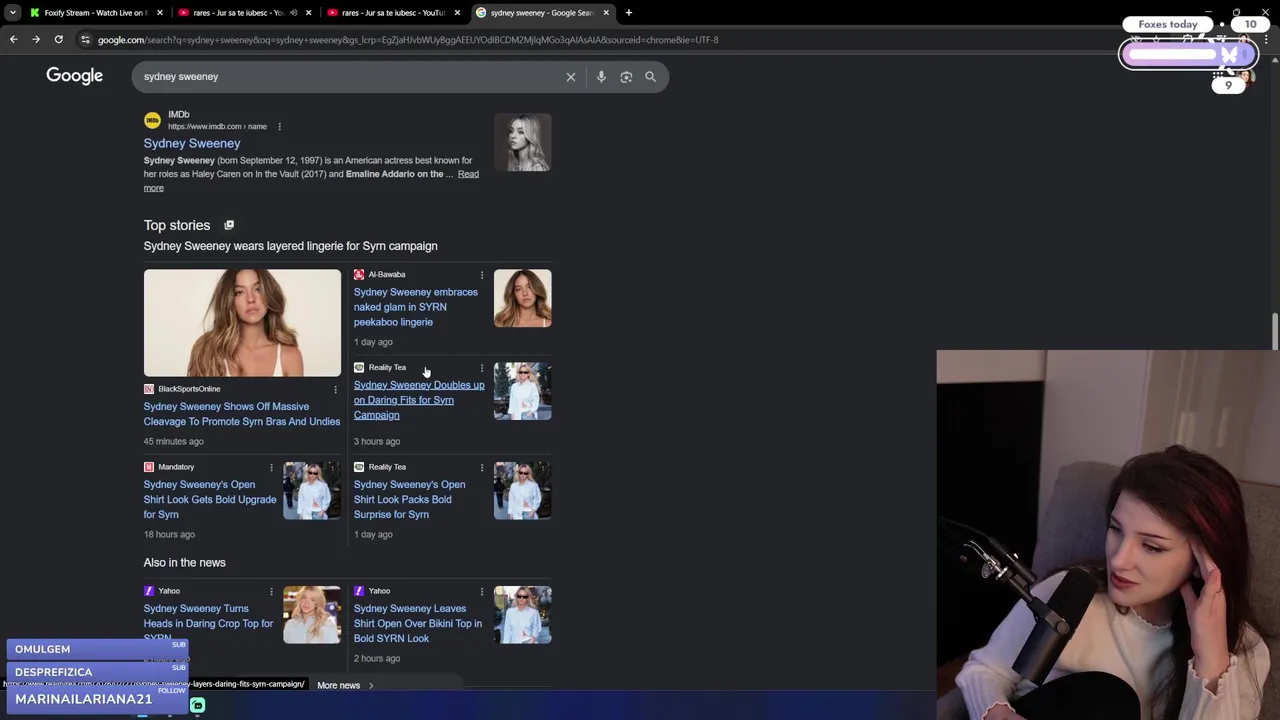The image size is (1280, 720).
Task: Open a new browser tab
Action: 629,13
